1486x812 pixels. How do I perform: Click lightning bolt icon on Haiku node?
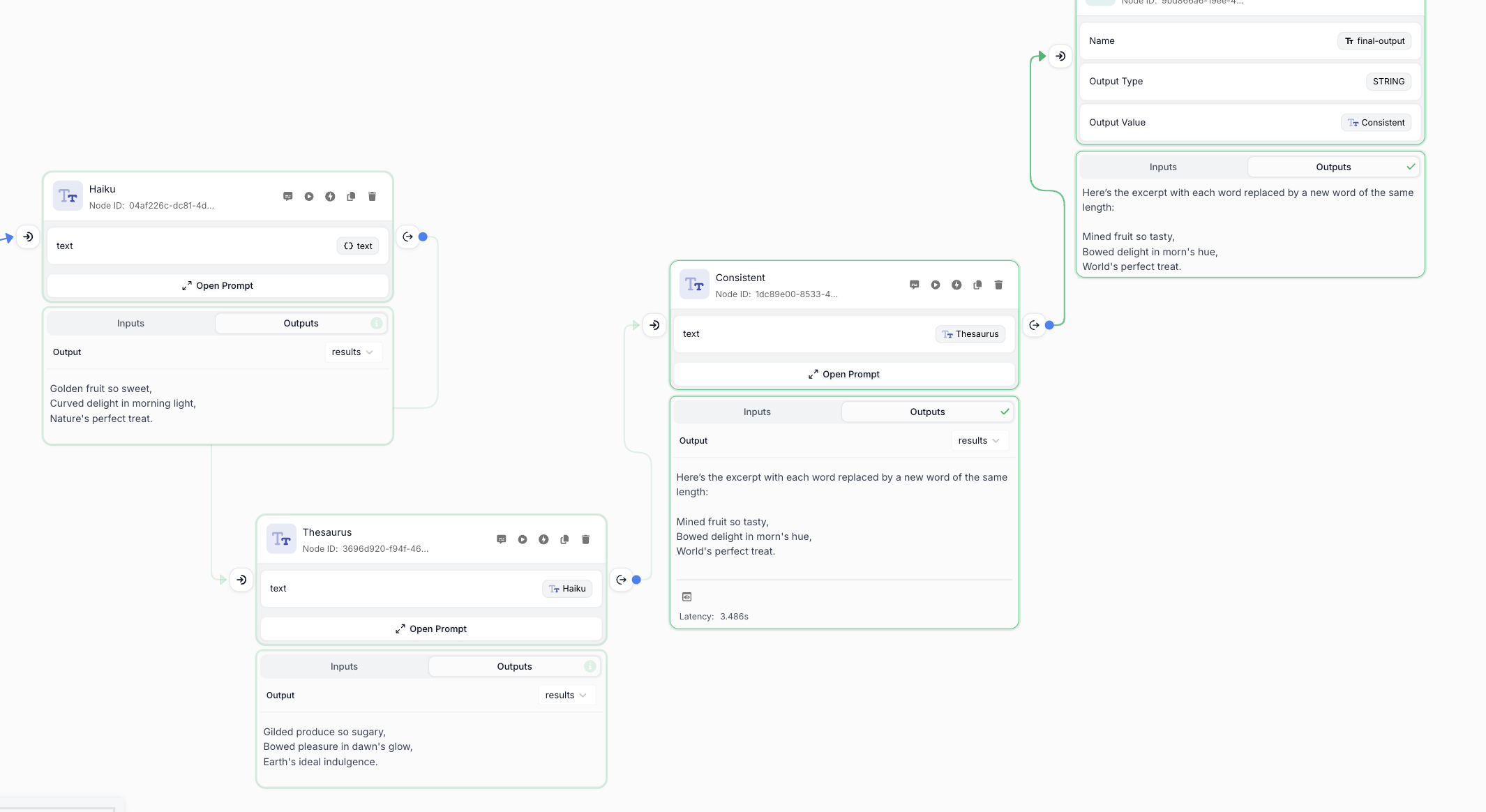pyautogui.click(x=330, y=197)
